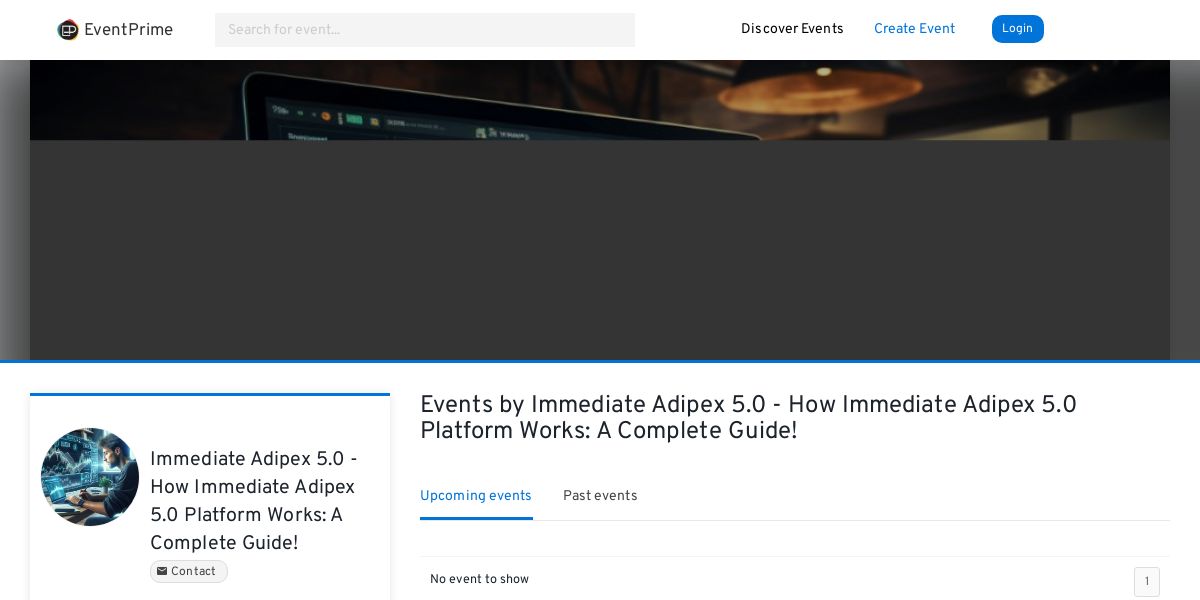Image resolution: width=1200 pixels, height=600 pixels.
Task: Click the organizer name in the sidebar card
Action: 254,501
